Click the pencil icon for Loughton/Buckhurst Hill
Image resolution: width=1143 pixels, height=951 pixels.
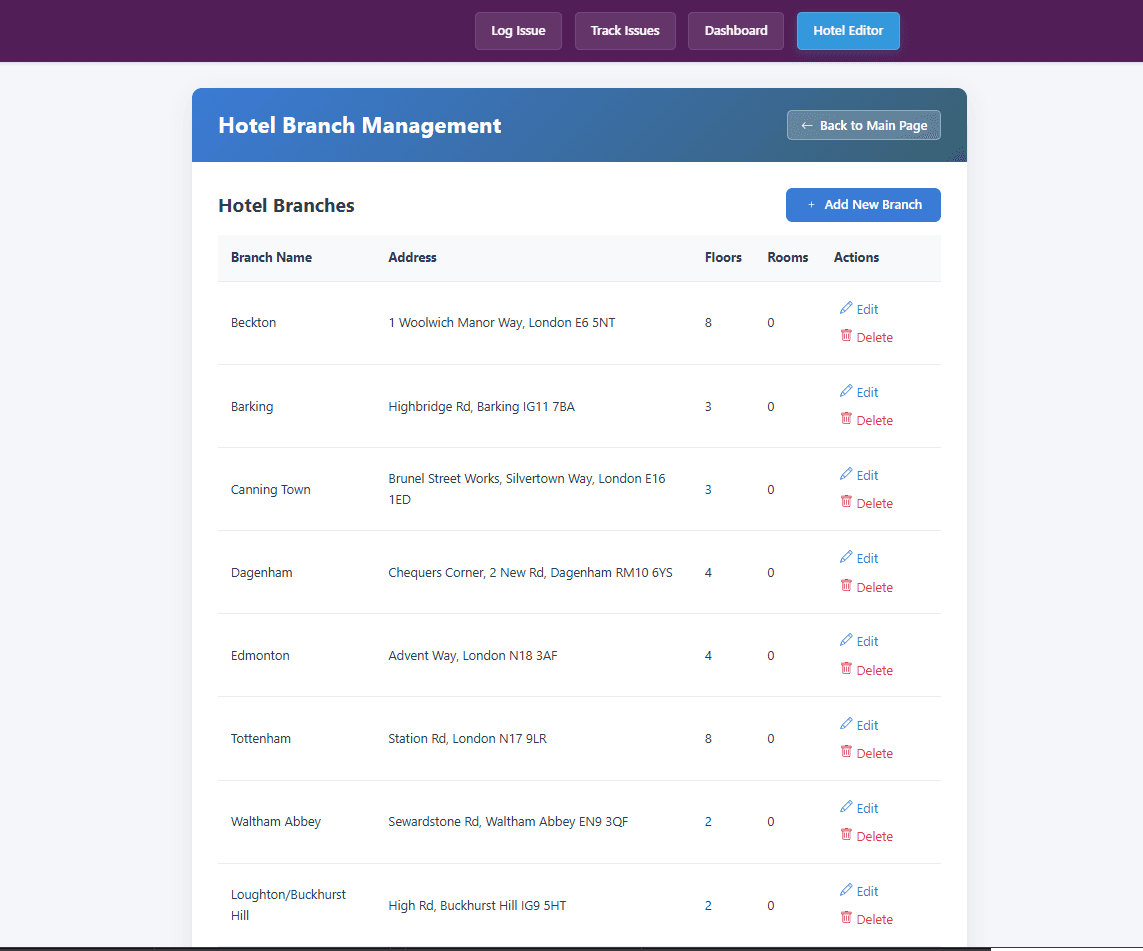coord(845,890)
